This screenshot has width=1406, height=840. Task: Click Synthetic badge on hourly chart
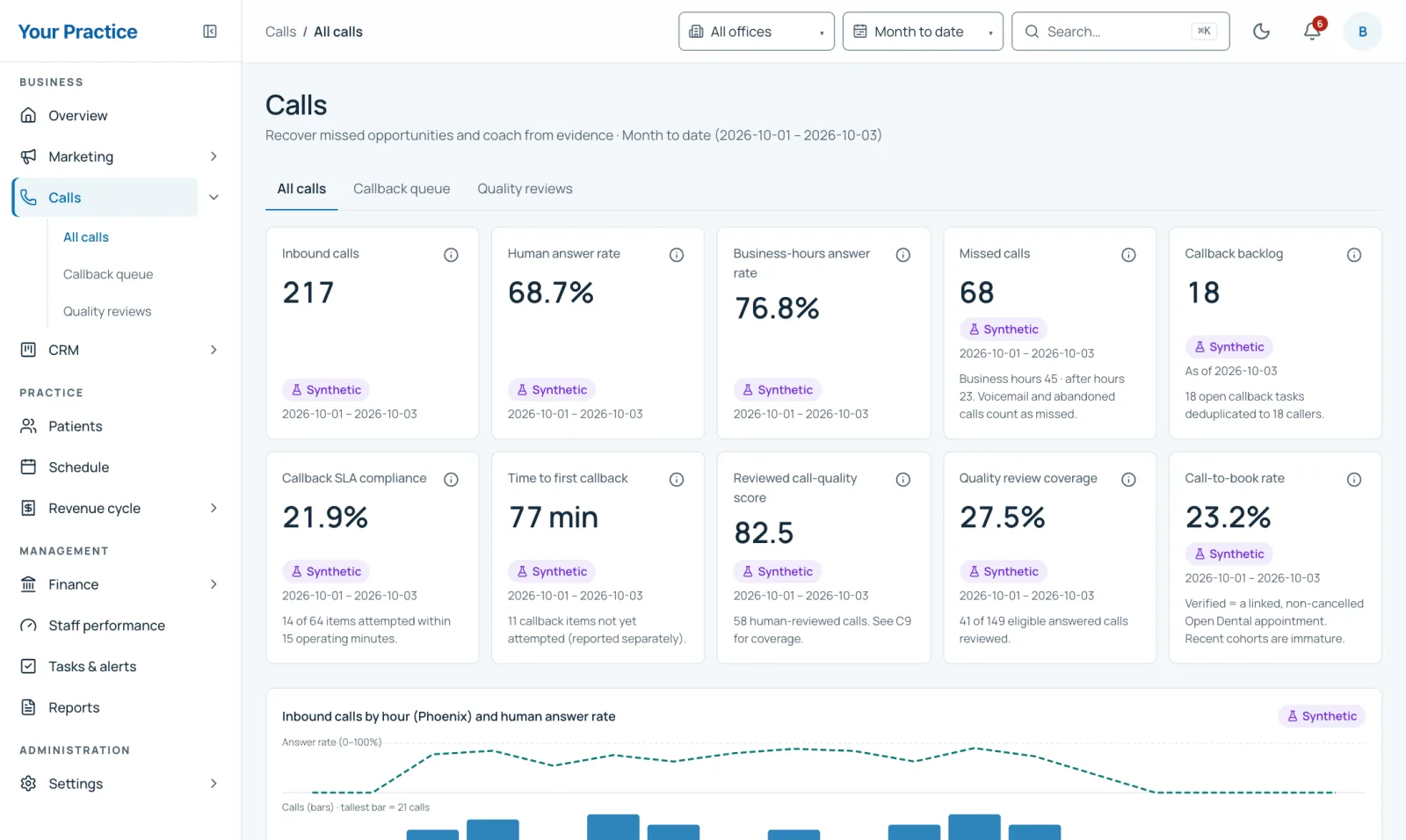tap(1322, 716)
